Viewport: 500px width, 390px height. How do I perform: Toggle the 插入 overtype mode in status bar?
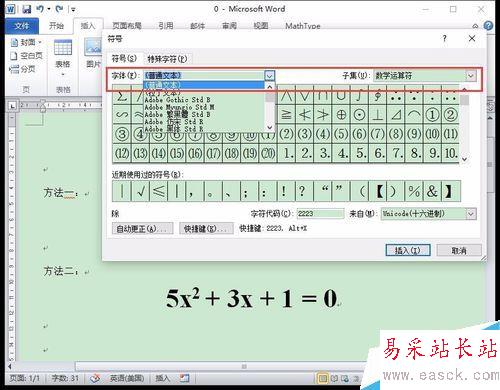pyautogui.click(x=163, y=378)
